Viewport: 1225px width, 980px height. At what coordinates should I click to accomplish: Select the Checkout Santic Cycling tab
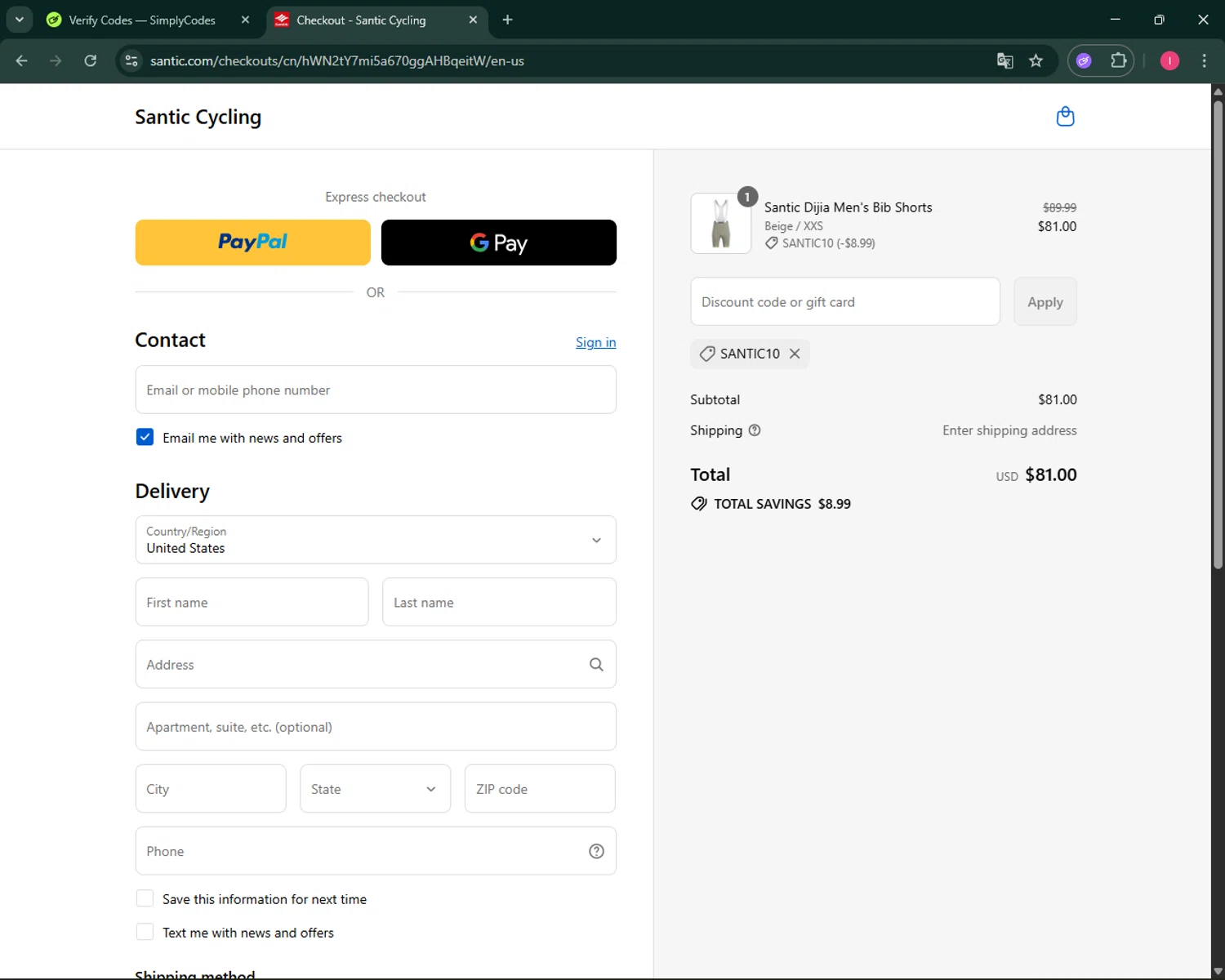coord(361,20)
